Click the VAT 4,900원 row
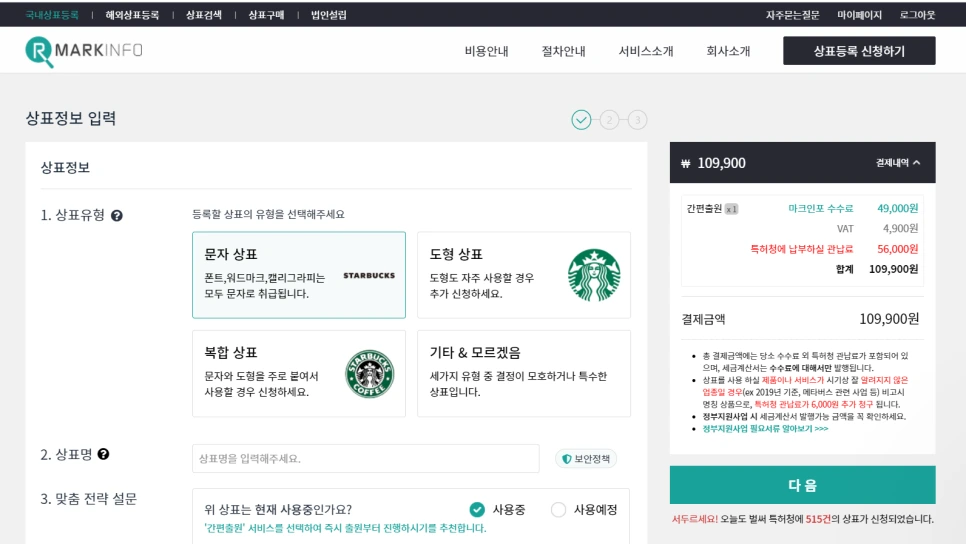 [x=877, y=229]
